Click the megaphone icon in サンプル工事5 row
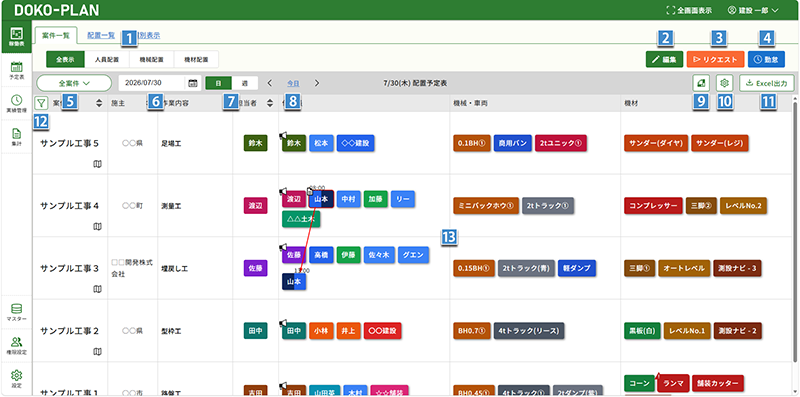 tap(283, 135)
